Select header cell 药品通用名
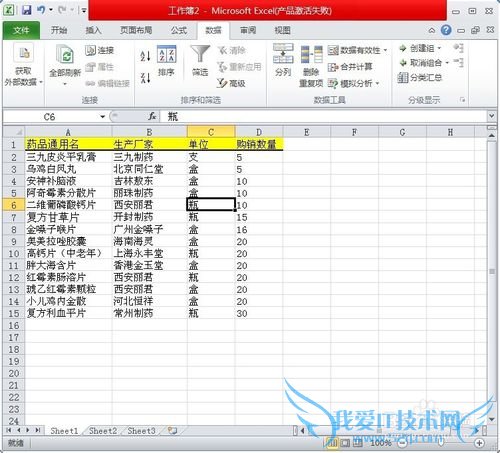Viewport: 500px width, 453px height. click(x=68, y=144)
